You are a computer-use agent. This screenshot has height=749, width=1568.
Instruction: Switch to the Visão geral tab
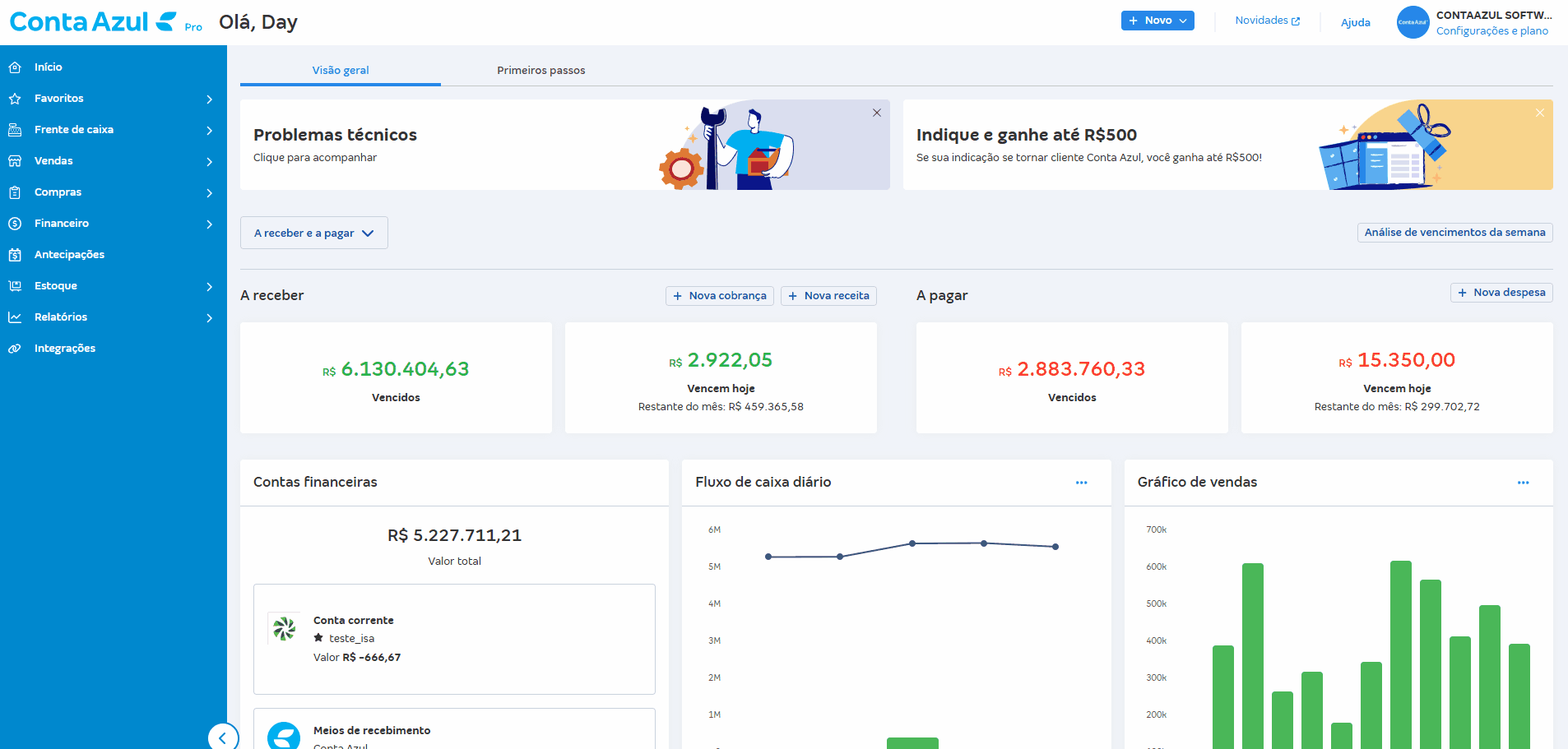(341, 71)
